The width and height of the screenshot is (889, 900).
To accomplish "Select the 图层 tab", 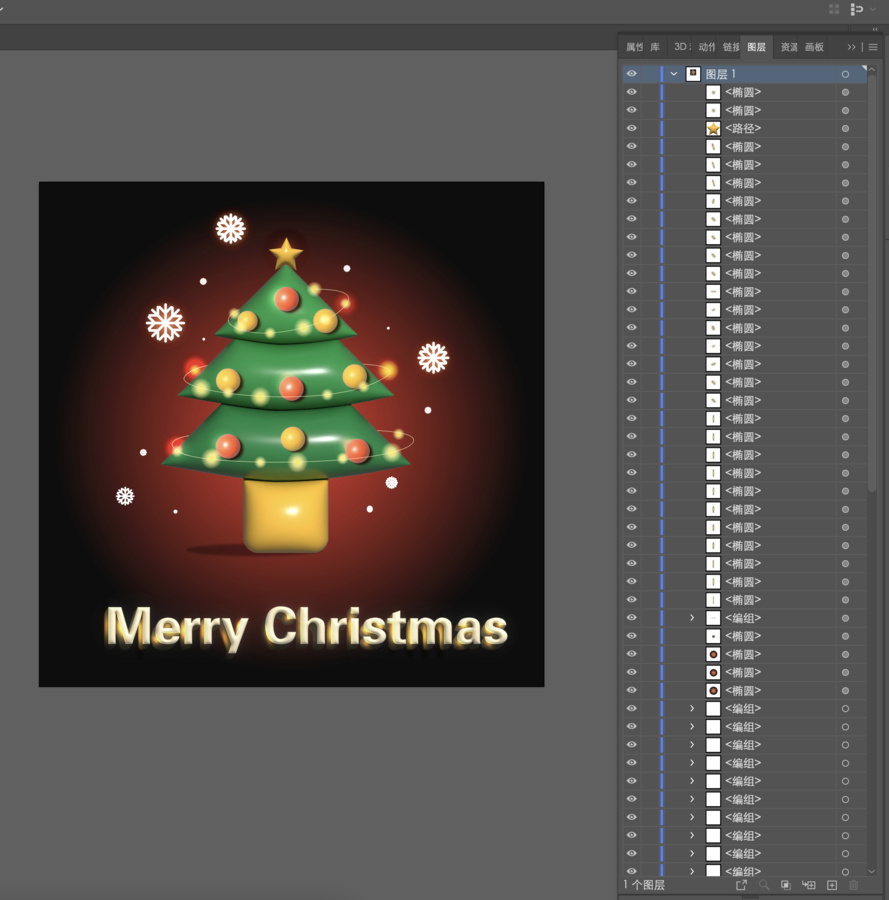I will pos(756,47).
